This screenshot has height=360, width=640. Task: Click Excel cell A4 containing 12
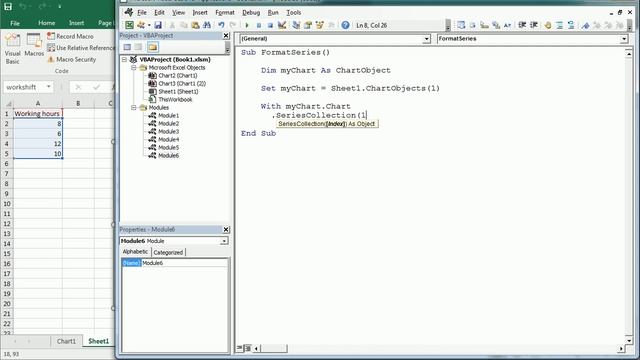pos(38,144)
